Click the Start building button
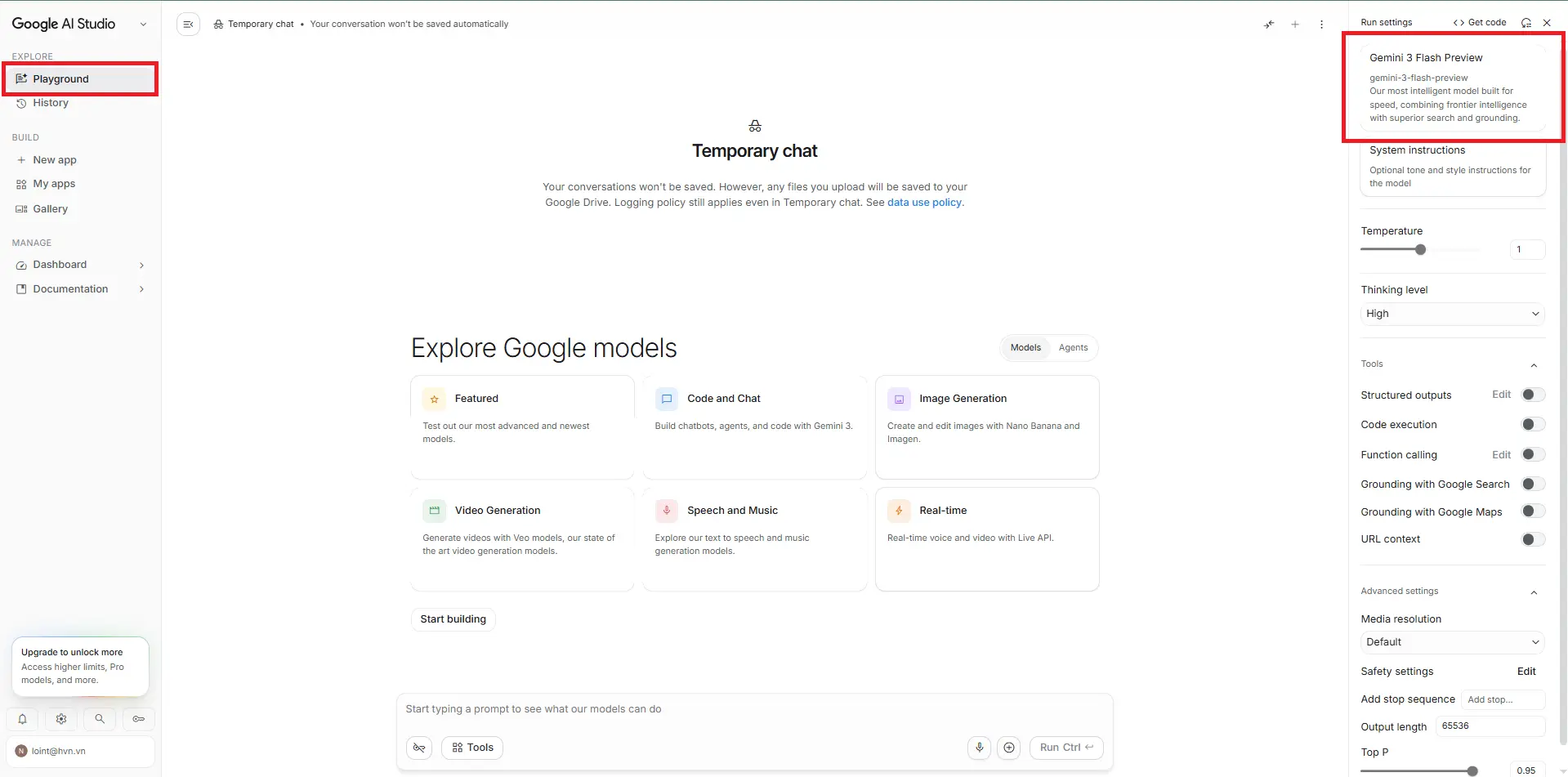 coord(453,619)
